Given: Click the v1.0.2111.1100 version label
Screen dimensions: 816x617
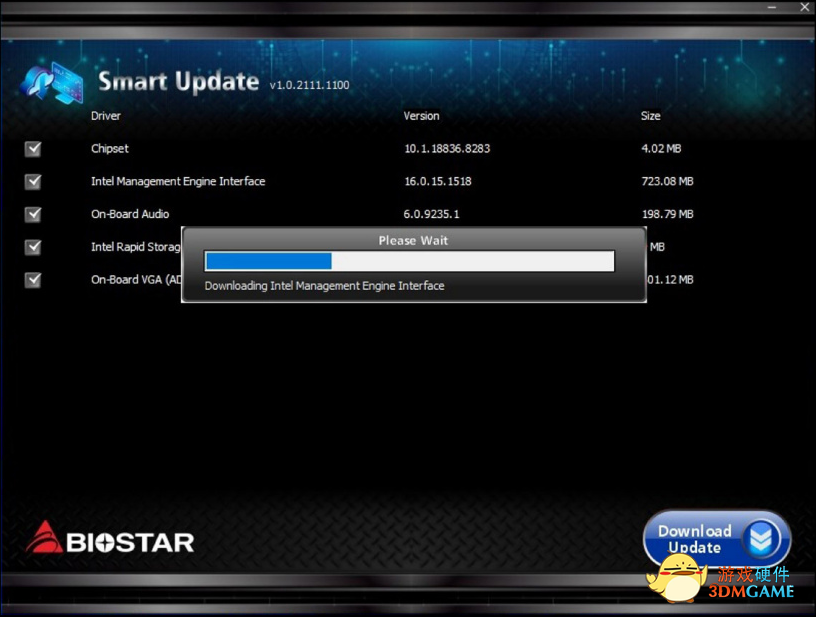Looking at the screenshot, I should [309, 85].
